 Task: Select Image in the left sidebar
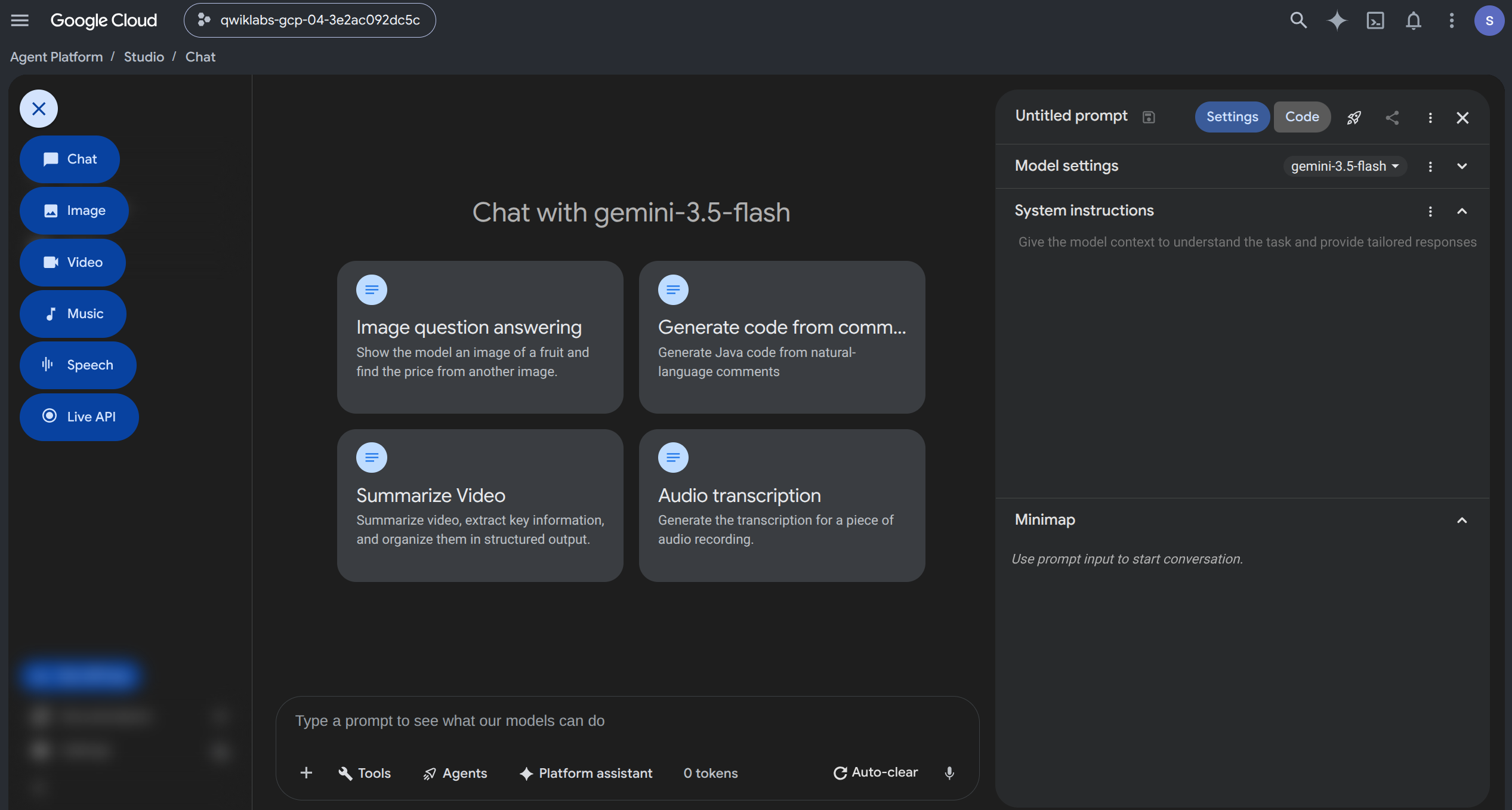click(74, 211)
